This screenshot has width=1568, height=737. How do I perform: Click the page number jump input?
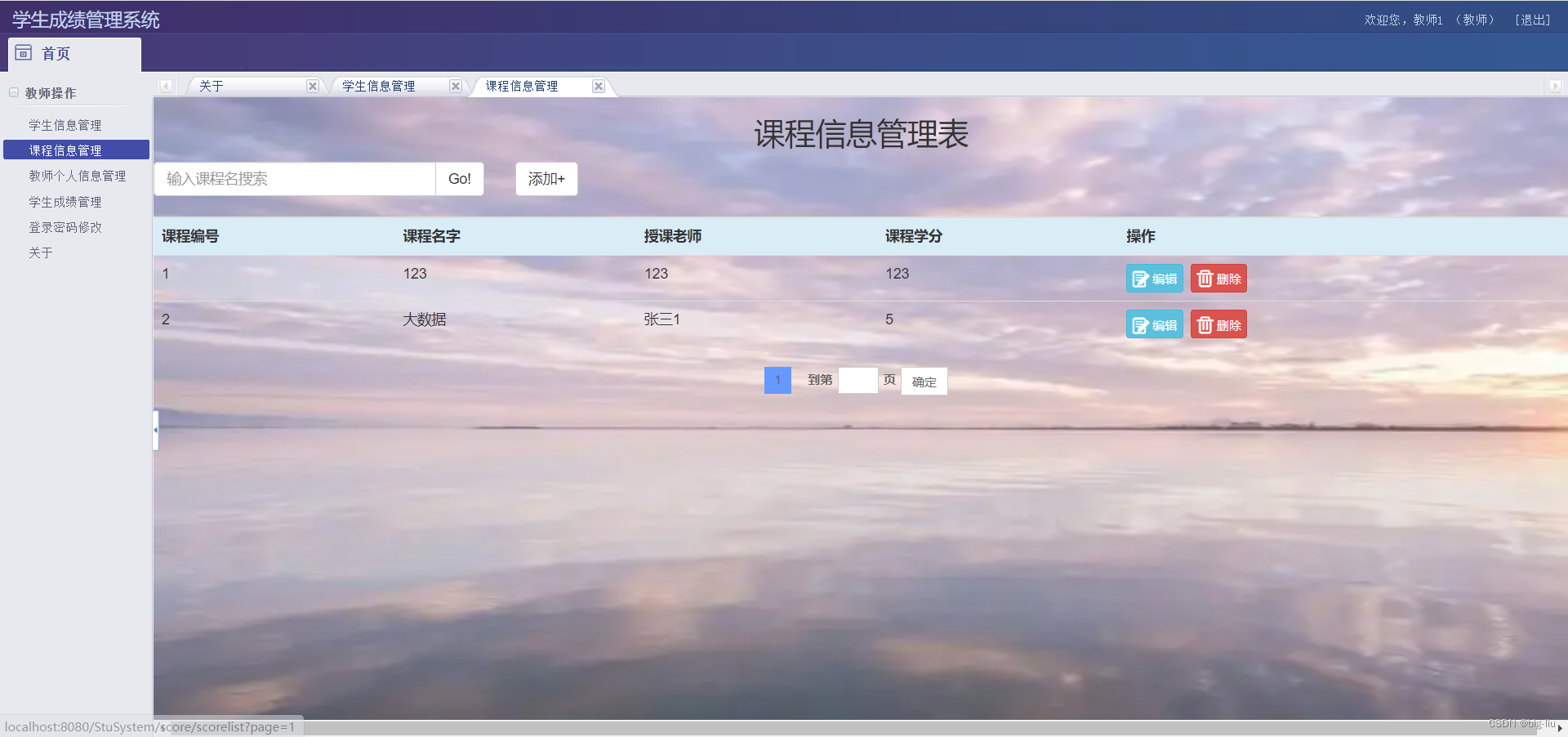[x=858, y=380]
